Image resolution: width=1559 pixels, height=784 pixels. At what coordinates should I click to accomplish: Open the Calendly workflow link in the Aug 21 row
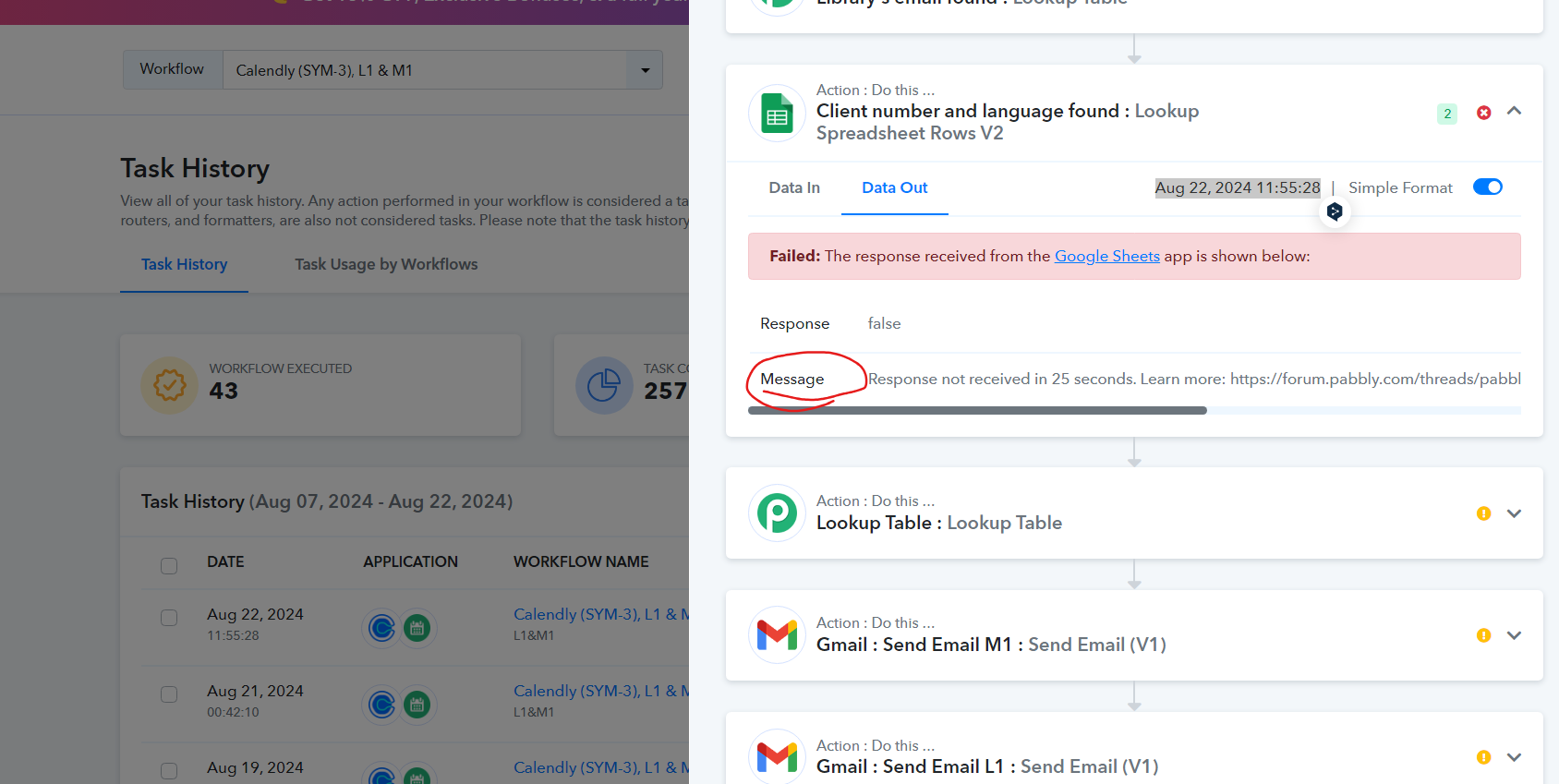point(601,691)
